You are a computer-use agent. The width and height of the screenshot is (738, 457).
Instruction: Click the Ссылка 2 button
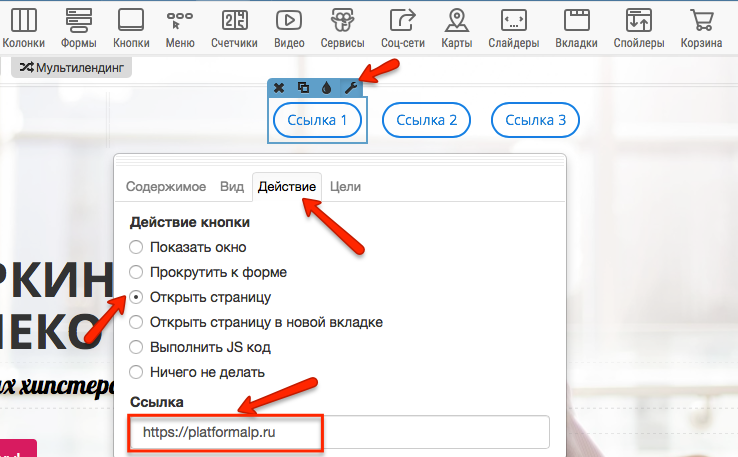tap(426, 120)
